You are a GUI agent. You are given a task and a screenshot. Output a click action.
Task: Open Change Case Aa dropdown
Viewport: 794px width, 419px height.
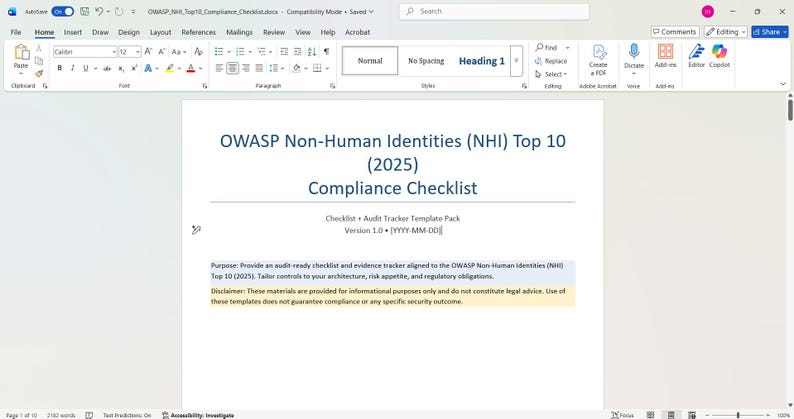pos(179,52)
